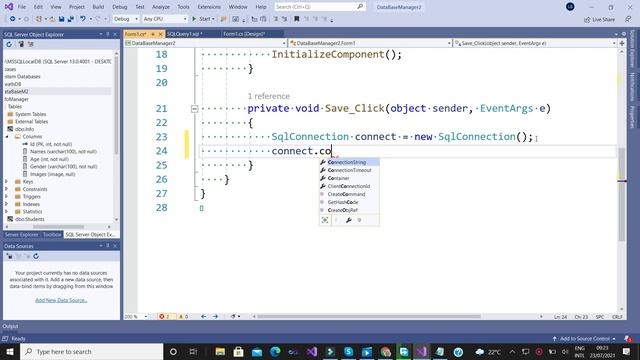Image resolution: width=640 pixels, height=360 pixels.
Task: Select dbo.Students table in tree
Action: pos(29,219)
